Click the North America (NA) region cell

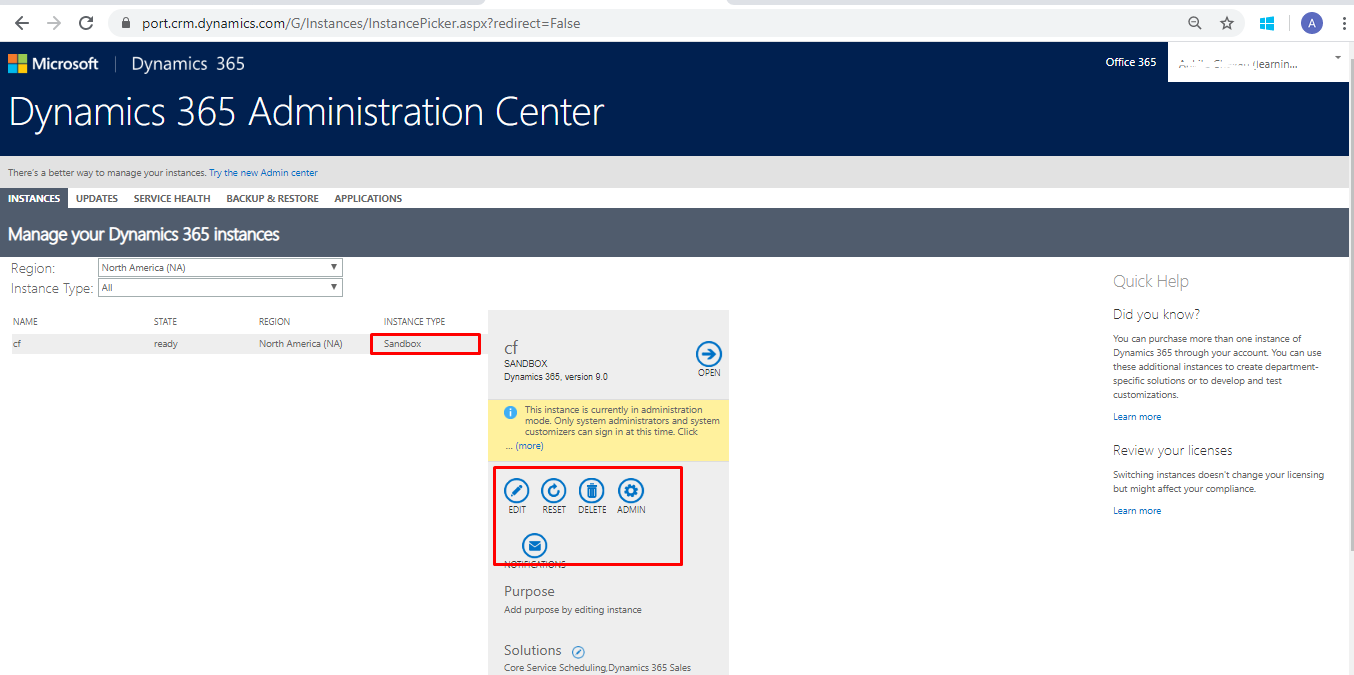(x=301, y=344)
